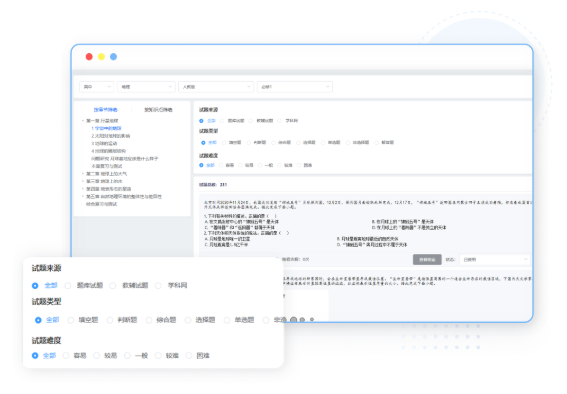Open the 人教版 edition dropdown
Screen dimensions: 567x394
tap(216, 87)
